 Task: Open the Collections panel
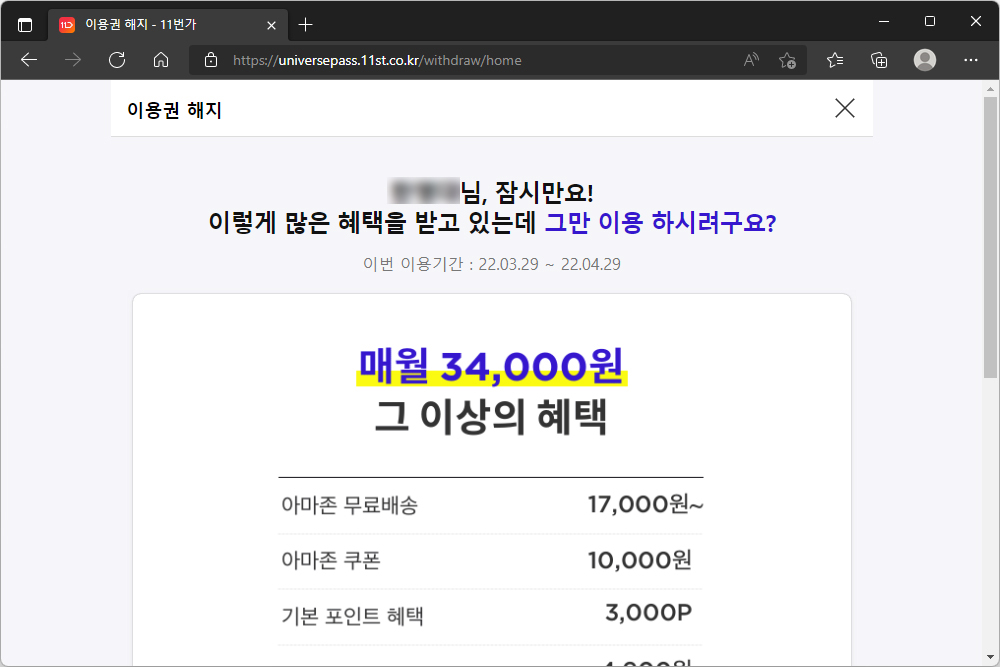click(879, 60)
